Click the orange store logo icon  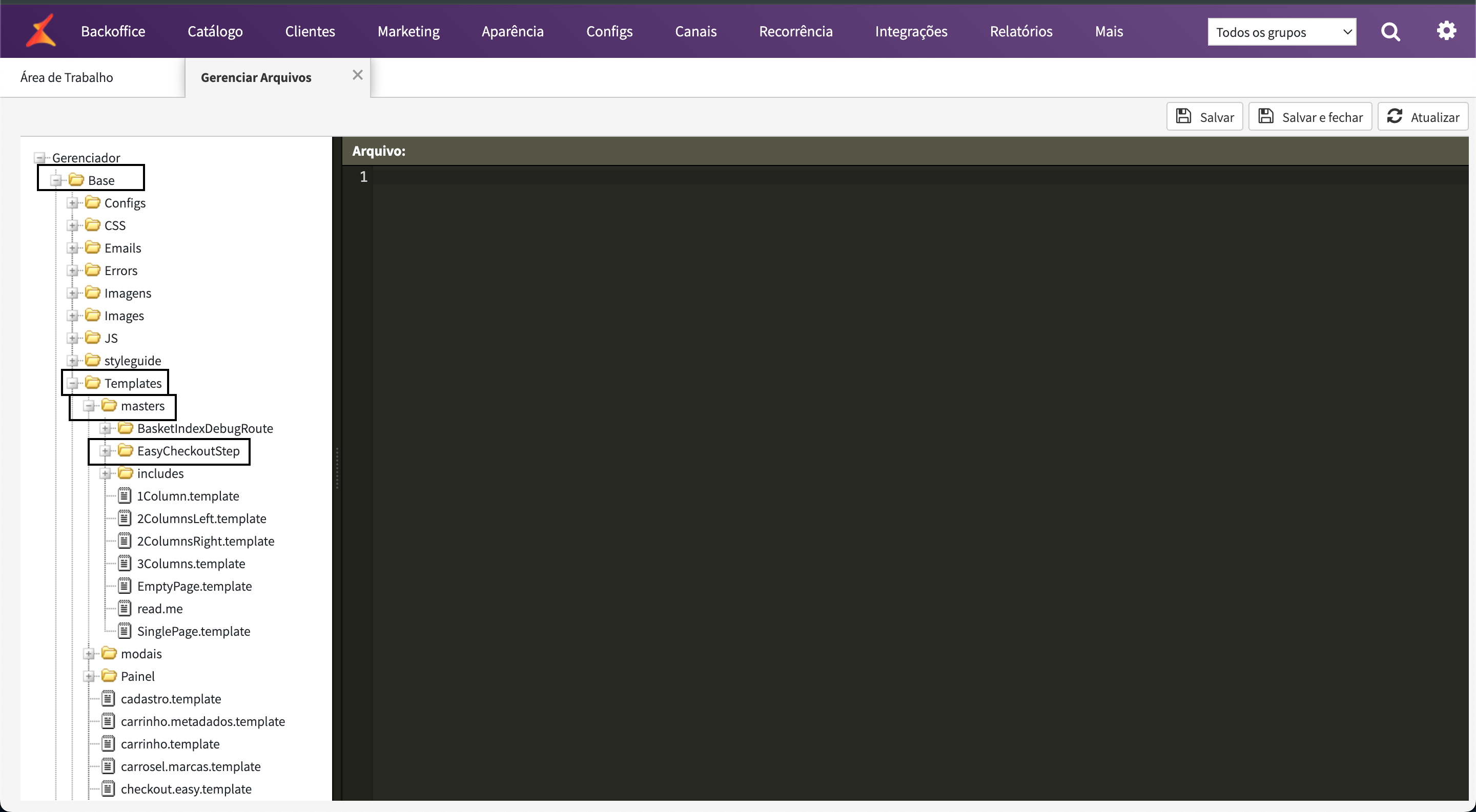[40, 30]
